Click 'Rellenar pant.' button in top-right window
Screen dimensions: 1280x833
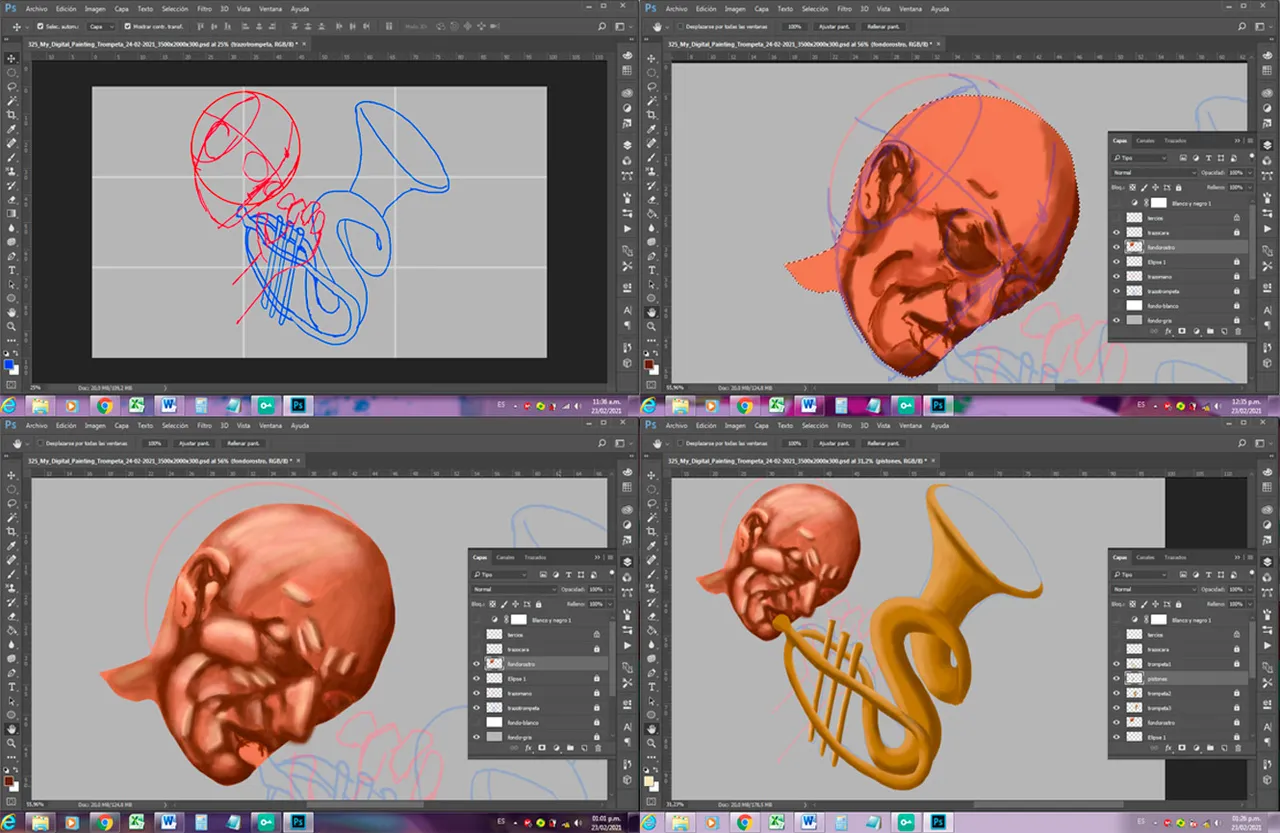pyautogui.click(x=884, y=26)
